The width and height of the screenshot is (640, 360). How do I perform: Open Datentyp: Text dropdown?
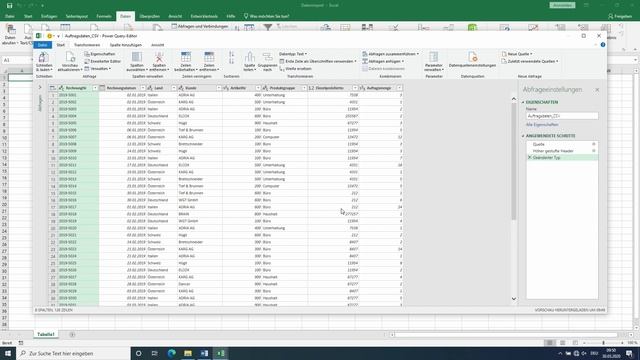[293, 54]
